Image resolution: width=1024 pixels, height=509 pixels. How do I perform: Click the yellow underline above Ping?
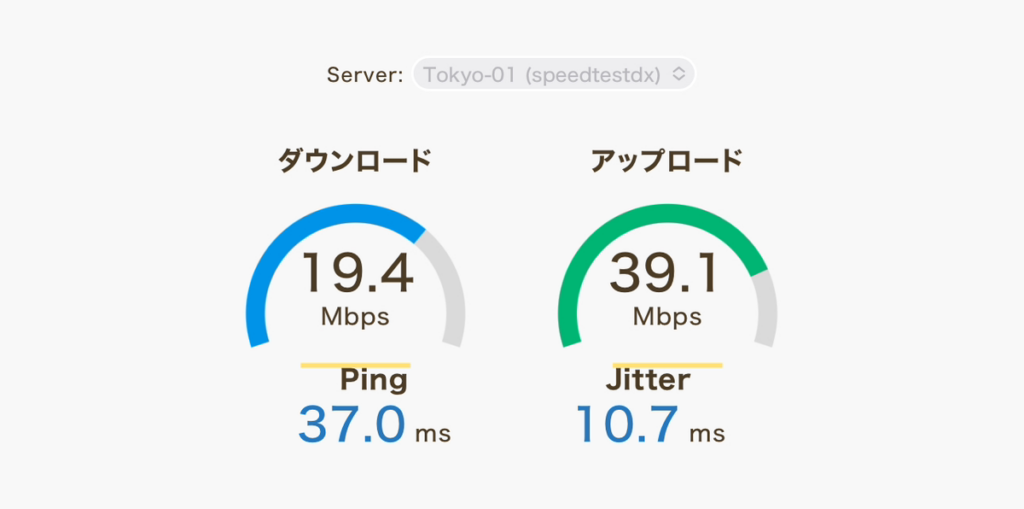[355, 365]
